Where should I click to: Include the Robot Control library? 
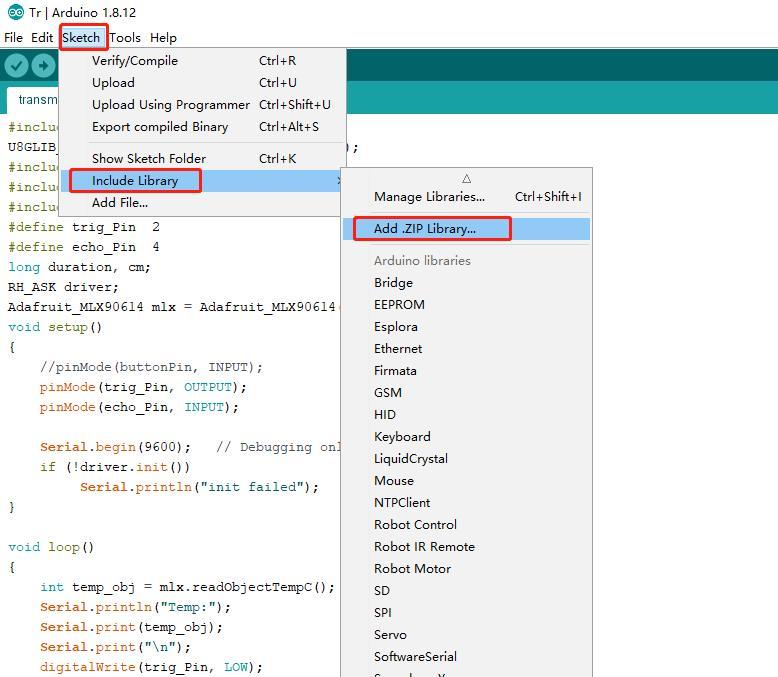tap(466, 525)
